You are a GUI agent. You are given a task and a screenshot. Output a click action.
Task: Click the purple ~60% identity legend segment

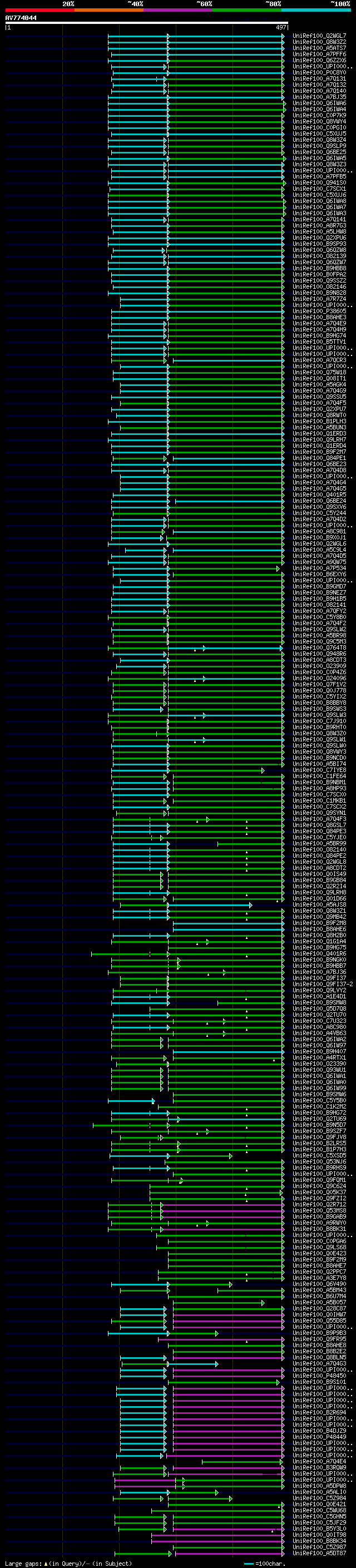point(177,10)
